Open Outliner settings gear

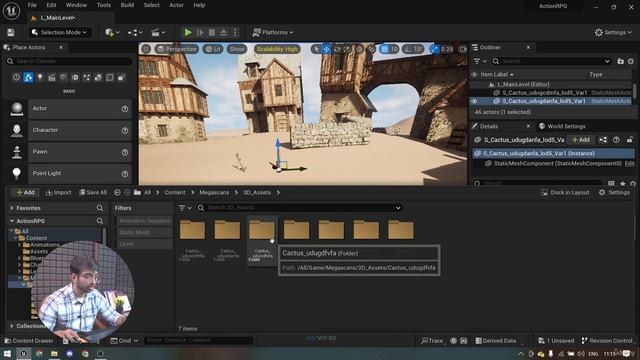[631, 61]
